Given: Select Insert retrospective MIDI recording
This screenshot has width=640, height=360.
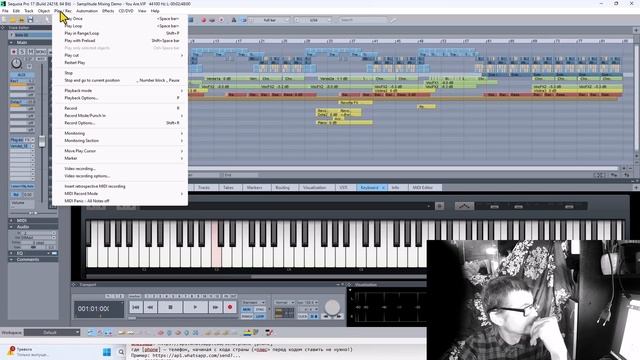Looking at the screenshot, I should (120, 186).
